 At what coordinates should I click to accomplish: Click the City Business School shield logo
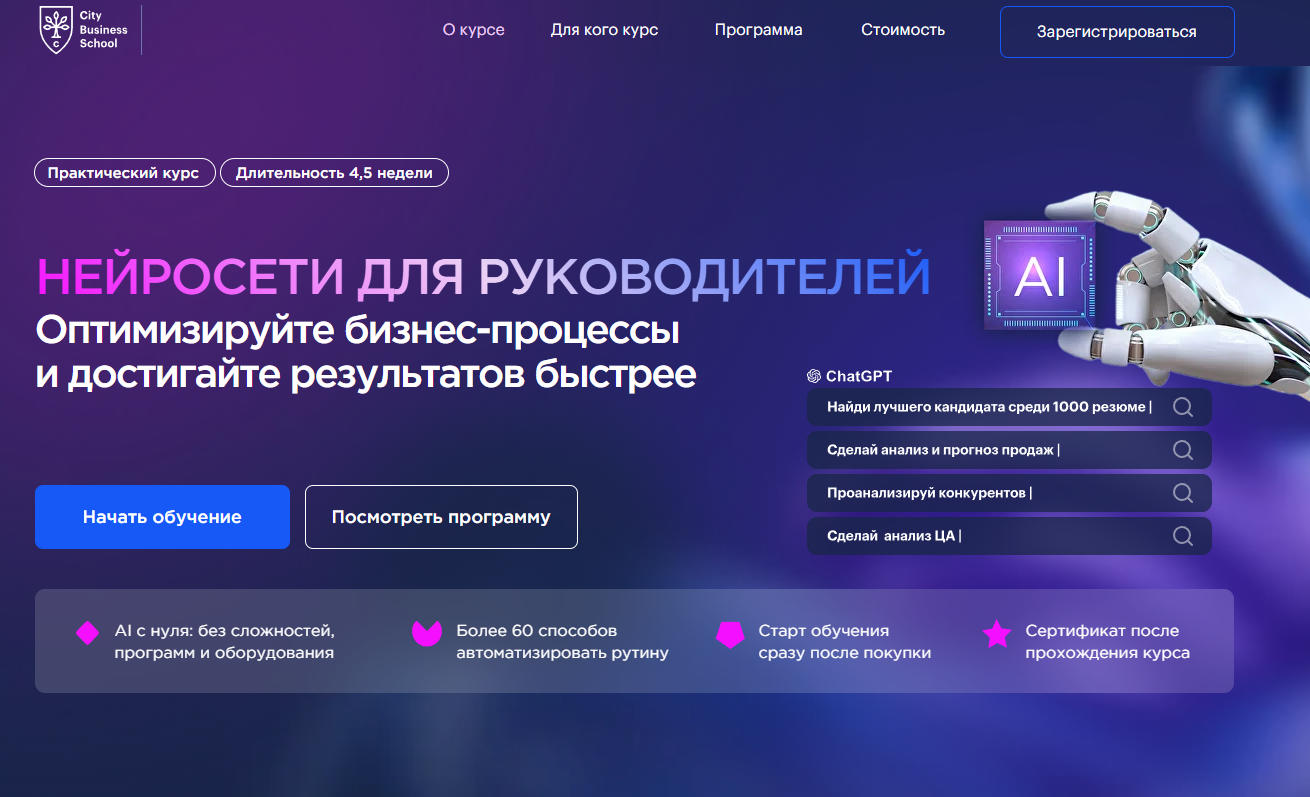55,30
